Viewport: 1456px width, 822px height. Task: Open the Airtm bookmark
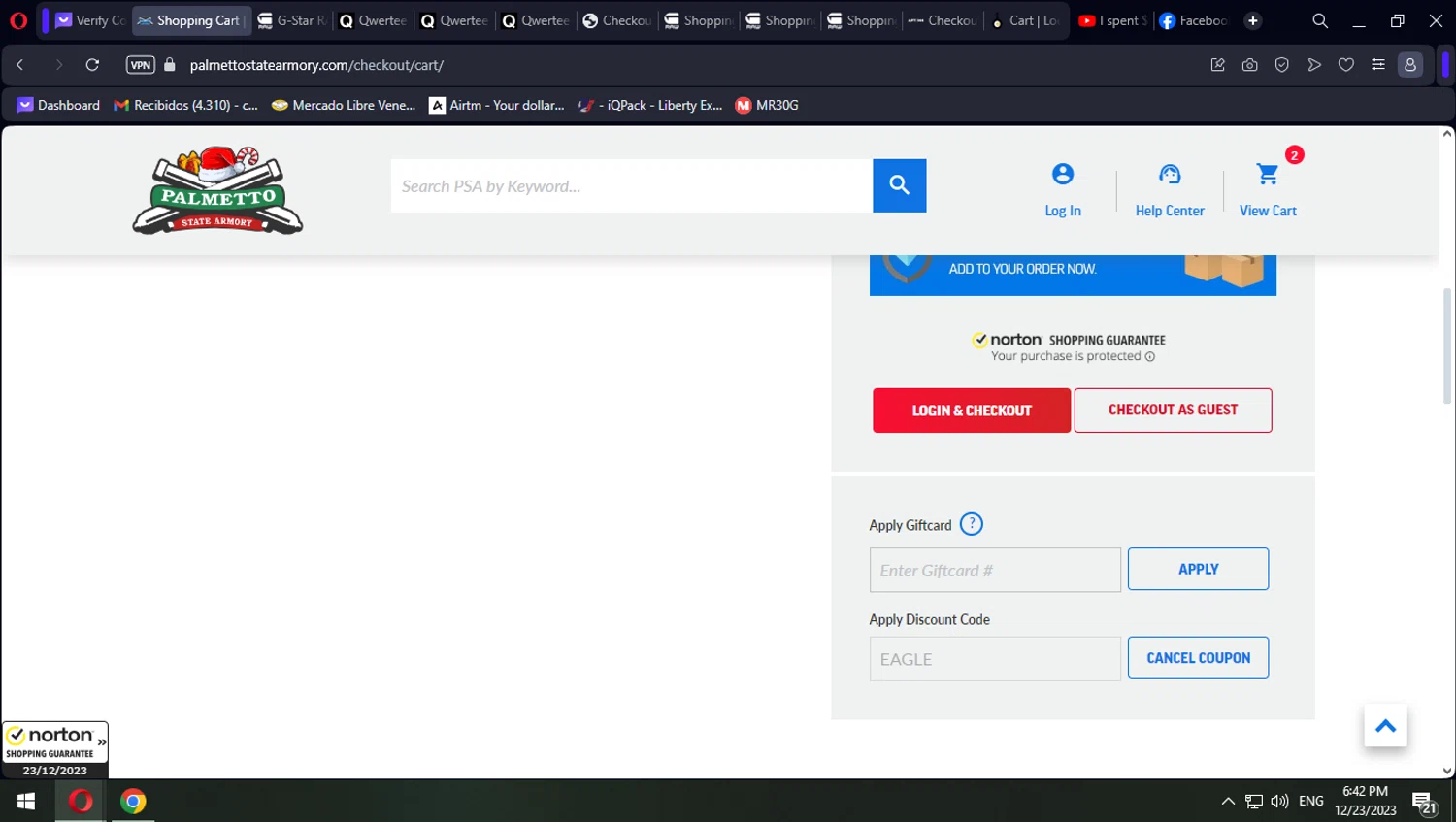497,105
